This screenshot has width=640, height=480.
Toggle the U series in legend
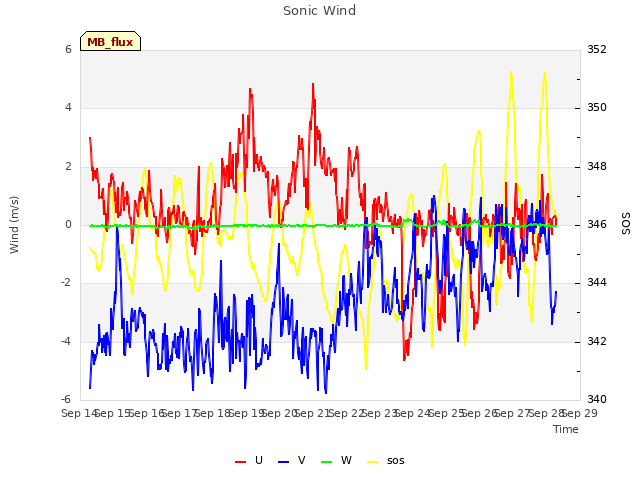[249, 461]
